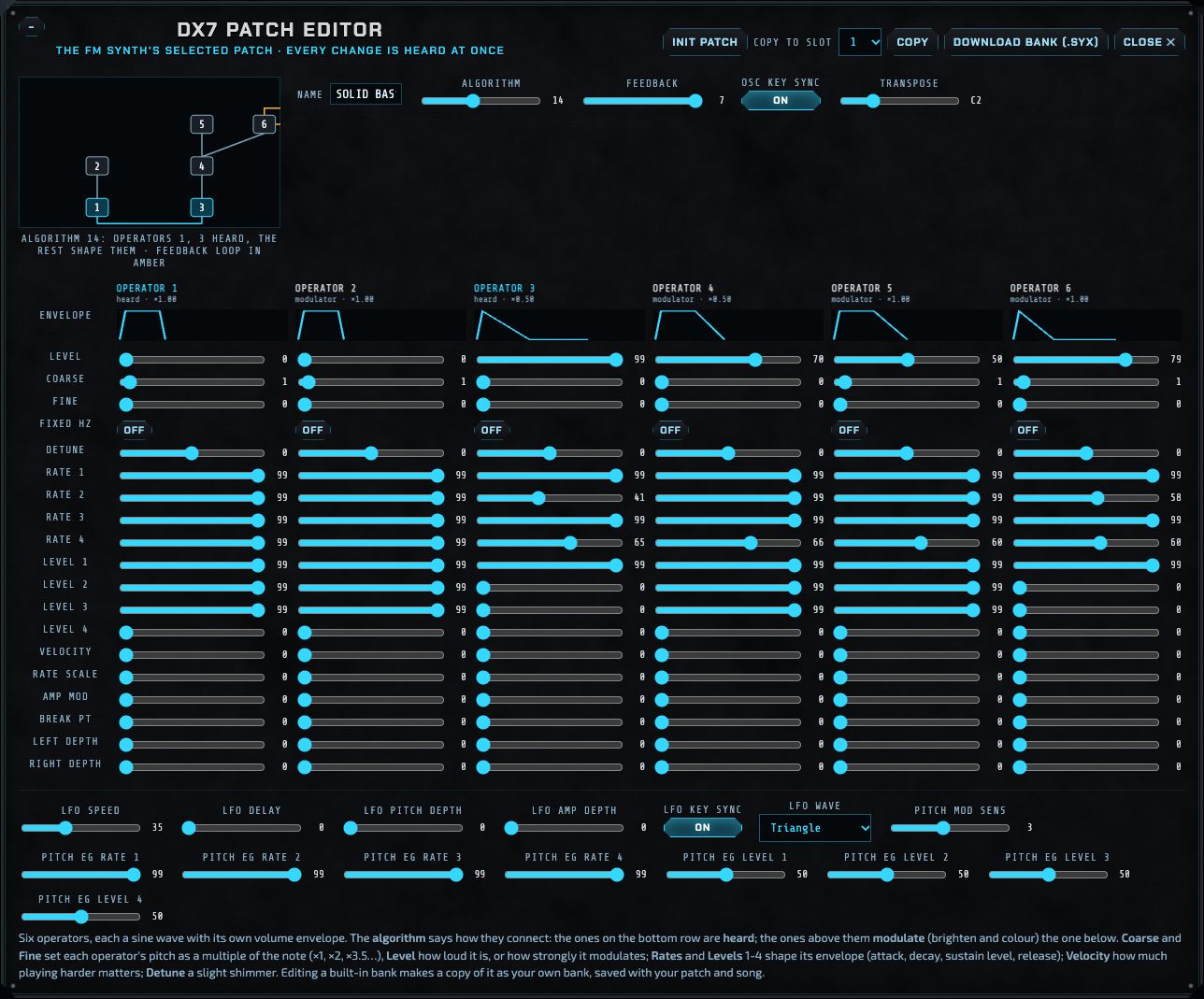Open Operator 1 envelope graph

201,324
